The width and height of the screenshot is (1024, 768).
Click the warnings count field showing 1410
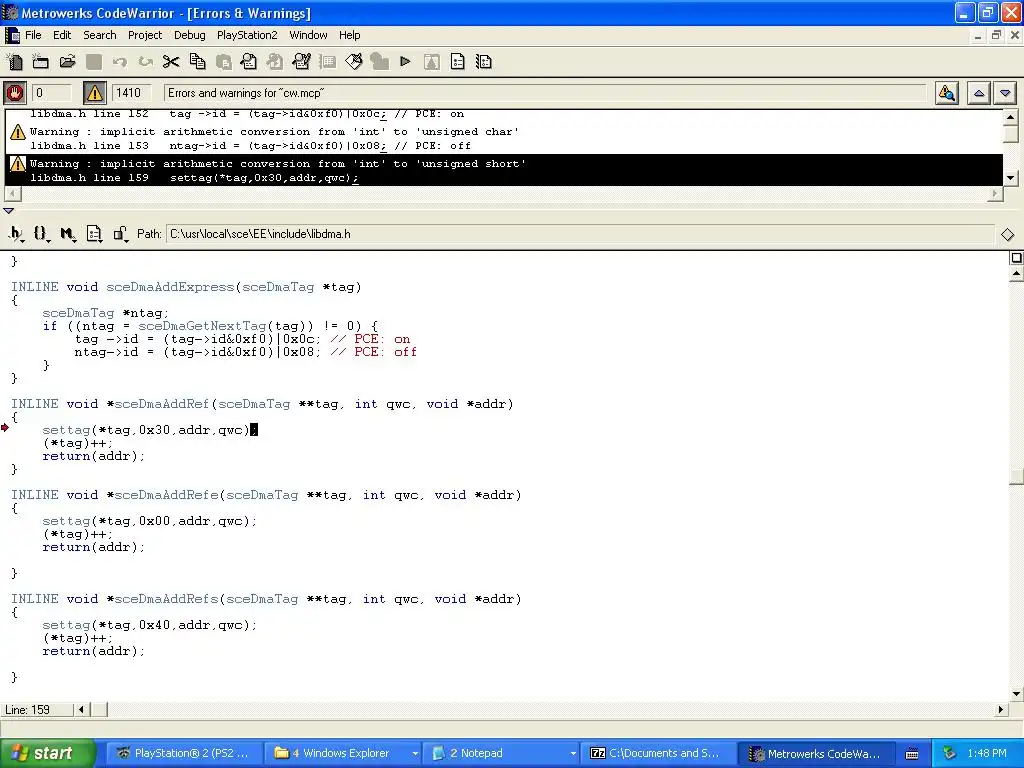coord(132,93)
